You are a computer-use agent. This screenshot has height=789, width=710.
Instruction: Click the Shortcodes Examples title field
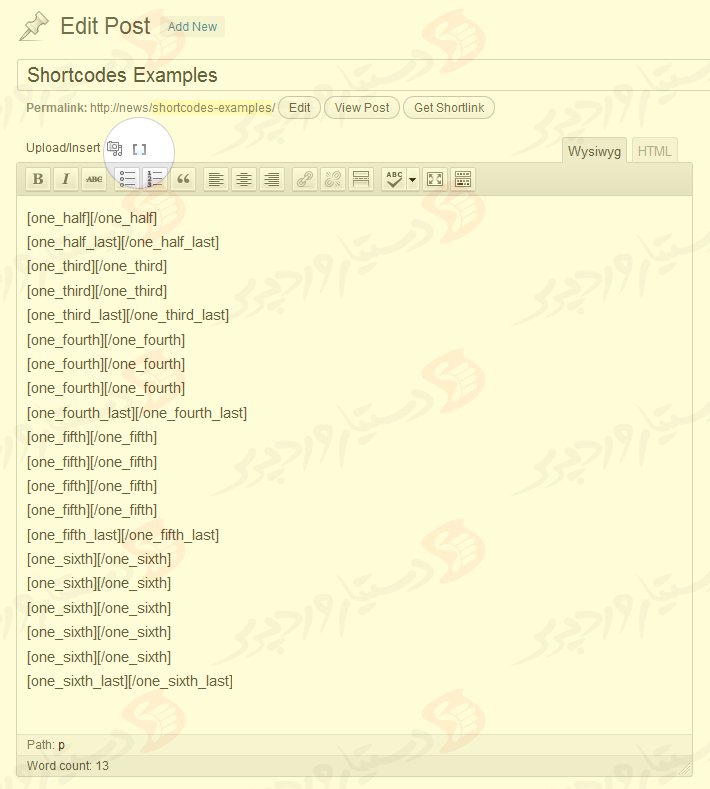(x=363, y=75)
